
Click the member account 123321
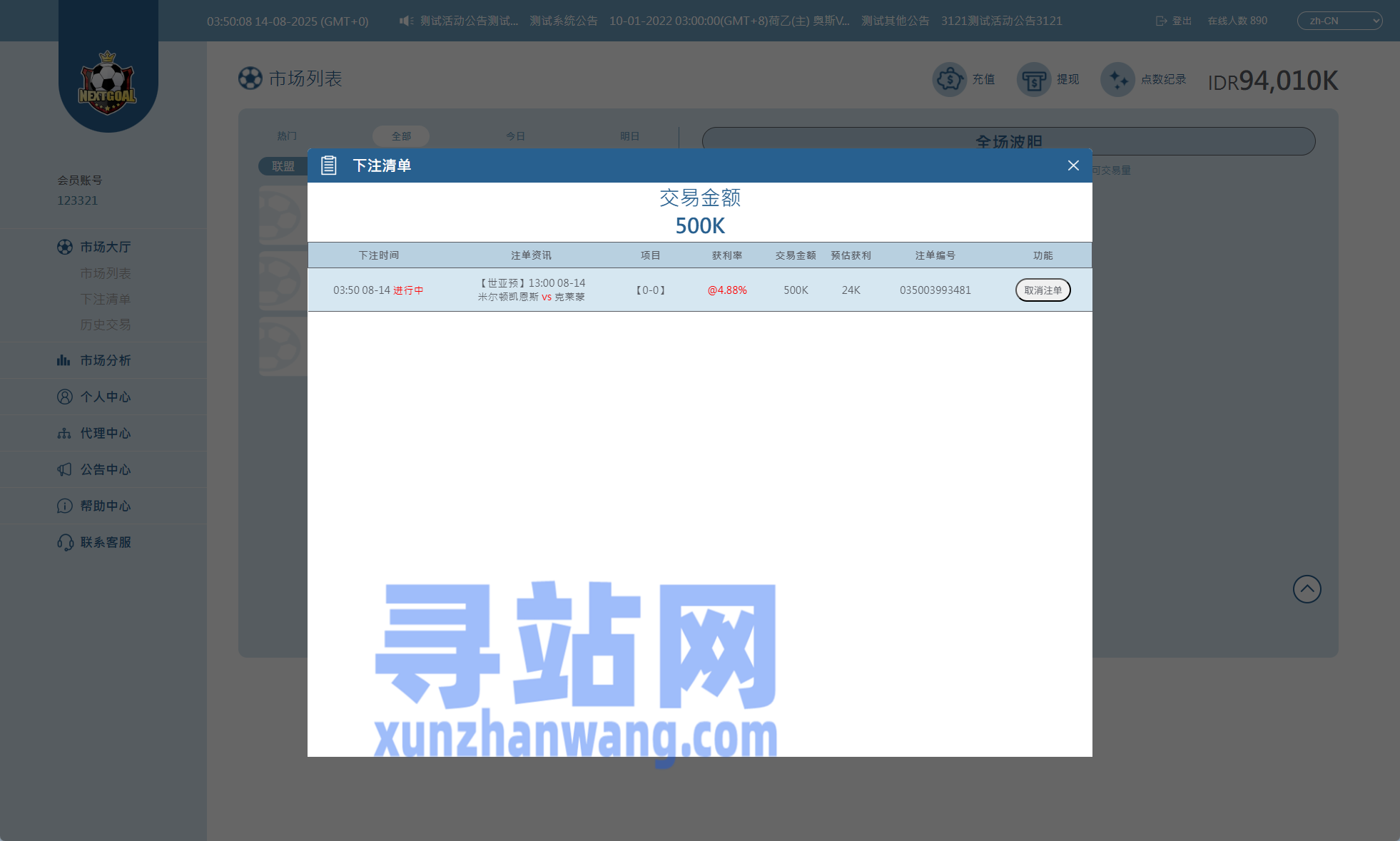(77, 200)
